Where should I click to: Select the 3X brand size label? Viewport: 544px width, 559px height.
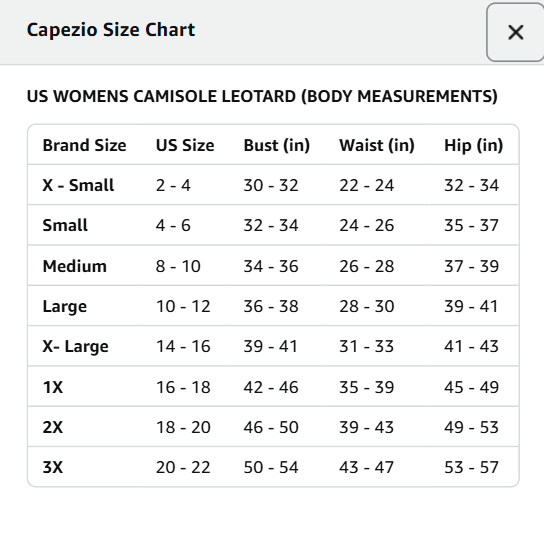pyautogui.click(x=53, y=467)
